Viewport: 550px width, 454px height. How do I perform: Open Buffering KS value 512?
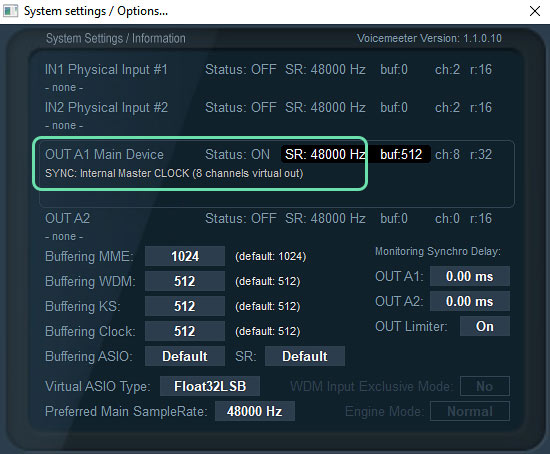coord(185,306)
